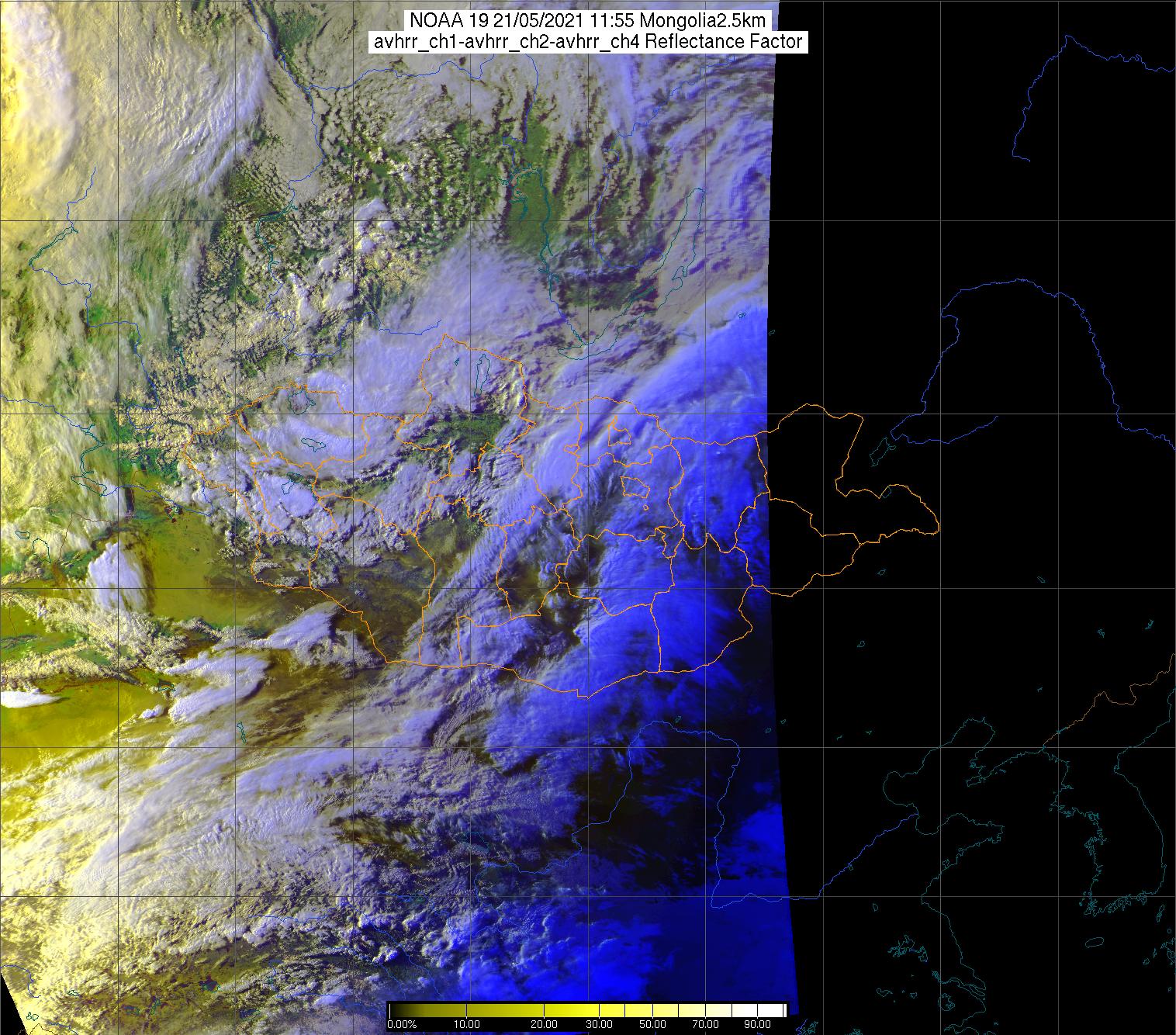Click the '50.00' colorbar label
1176x1035 pixels.
click(x=654, y=1024)
